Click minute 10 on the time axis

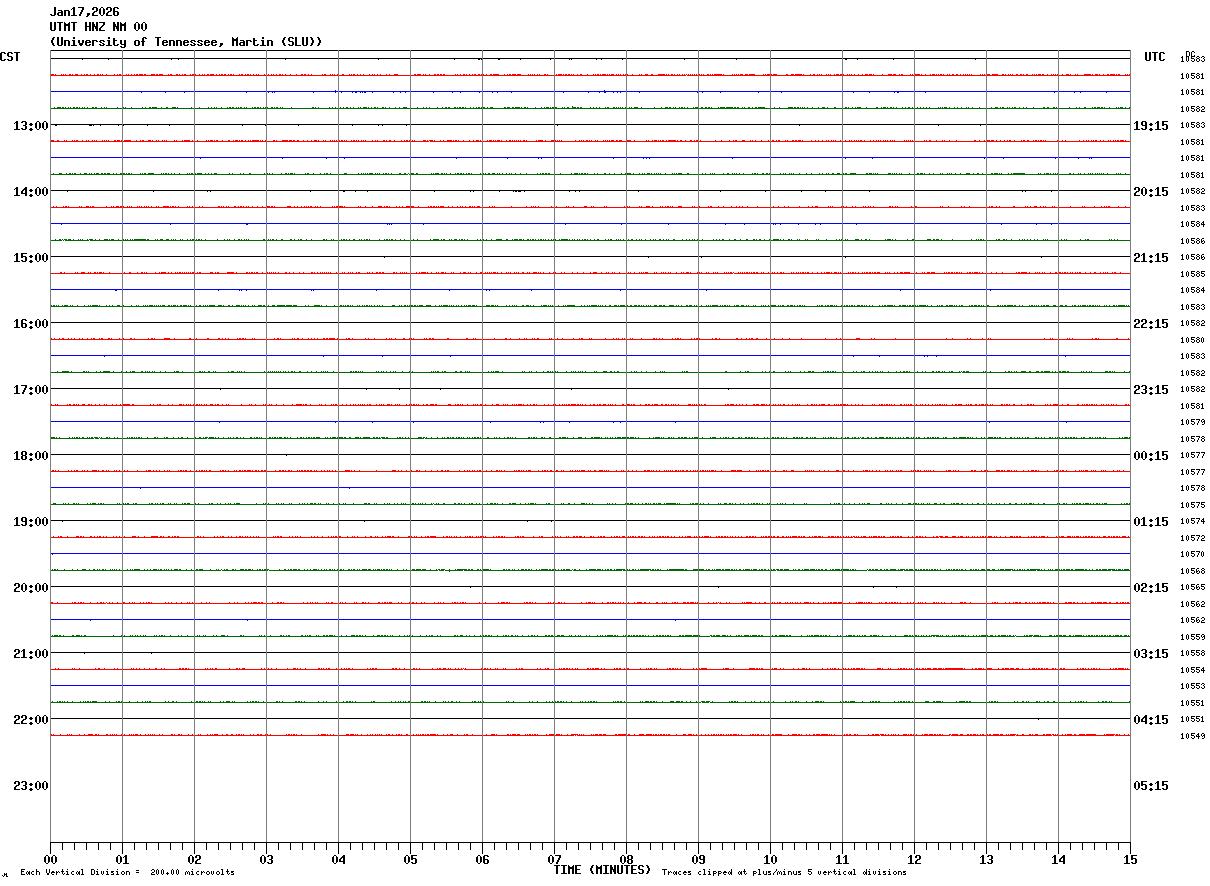point(770,859)
